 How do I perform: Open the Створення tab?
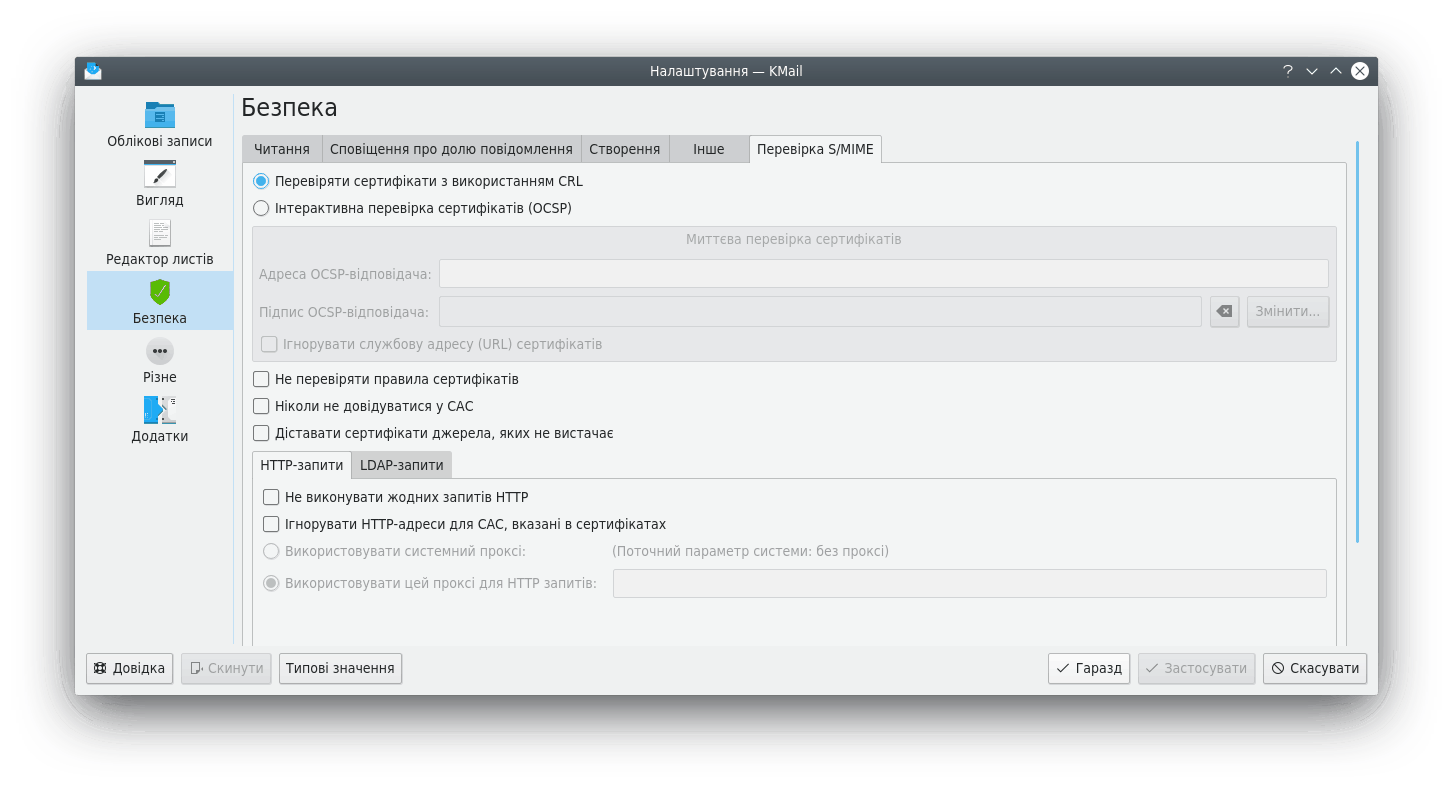(x=624, y=149)
